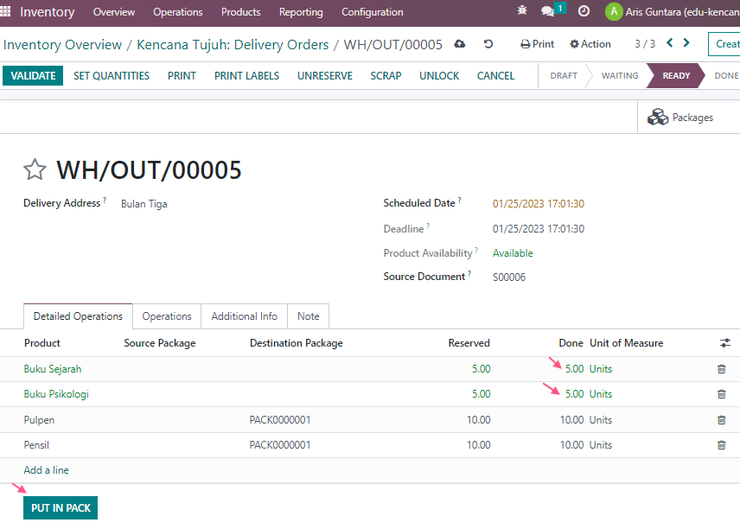Mark WH/OUT/00005 with the star icon
Screen dimensions: 740x529
[34, 170]
